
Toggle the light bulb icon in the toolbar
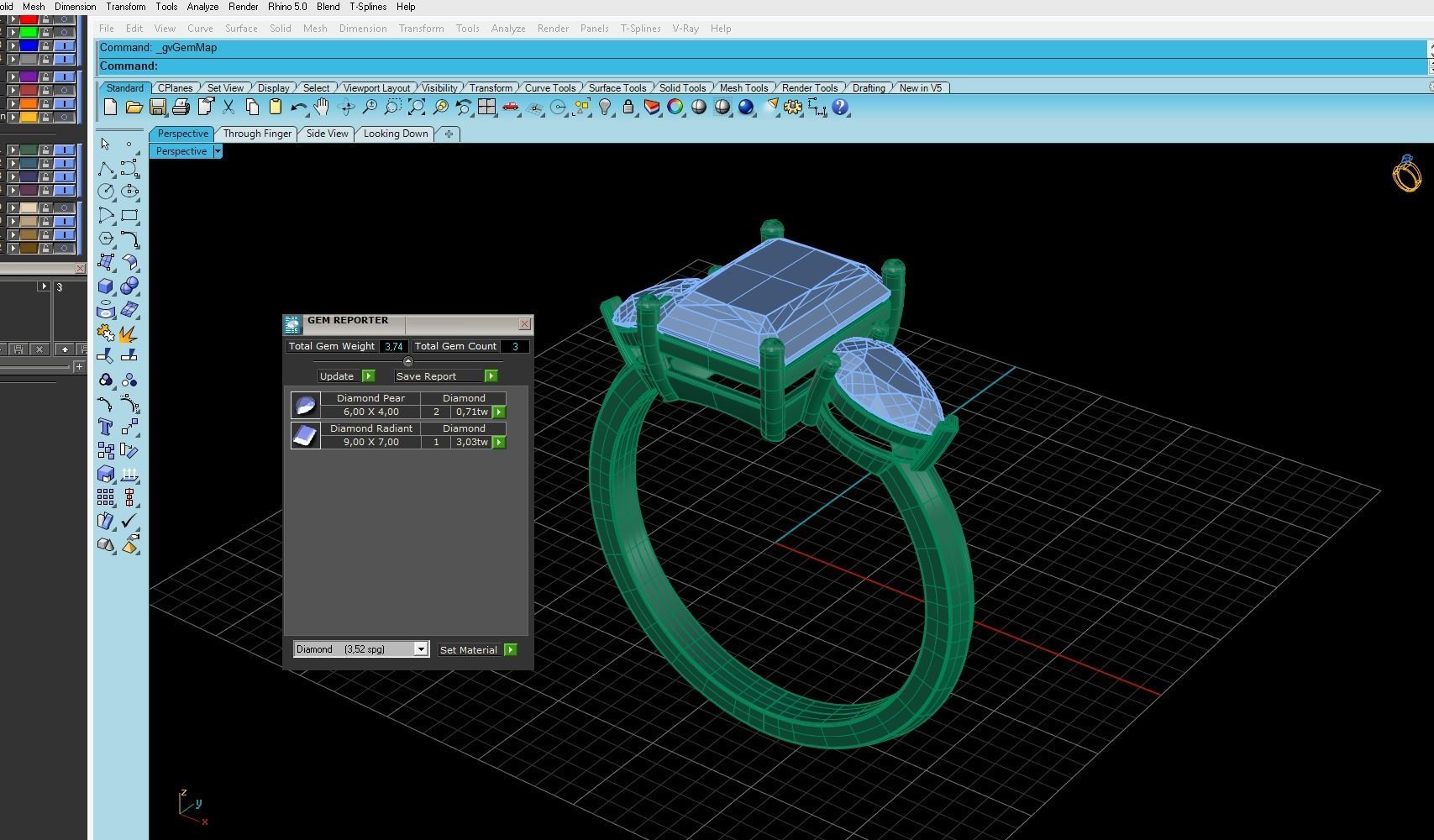pyautogui.click(x=606, y=107)
